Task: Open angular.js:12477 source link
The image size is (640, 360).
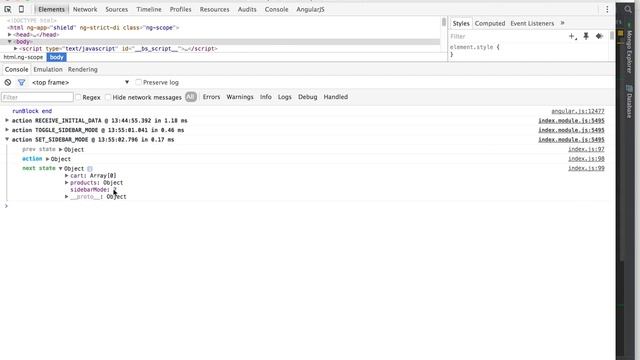Action: coord(578,111)
